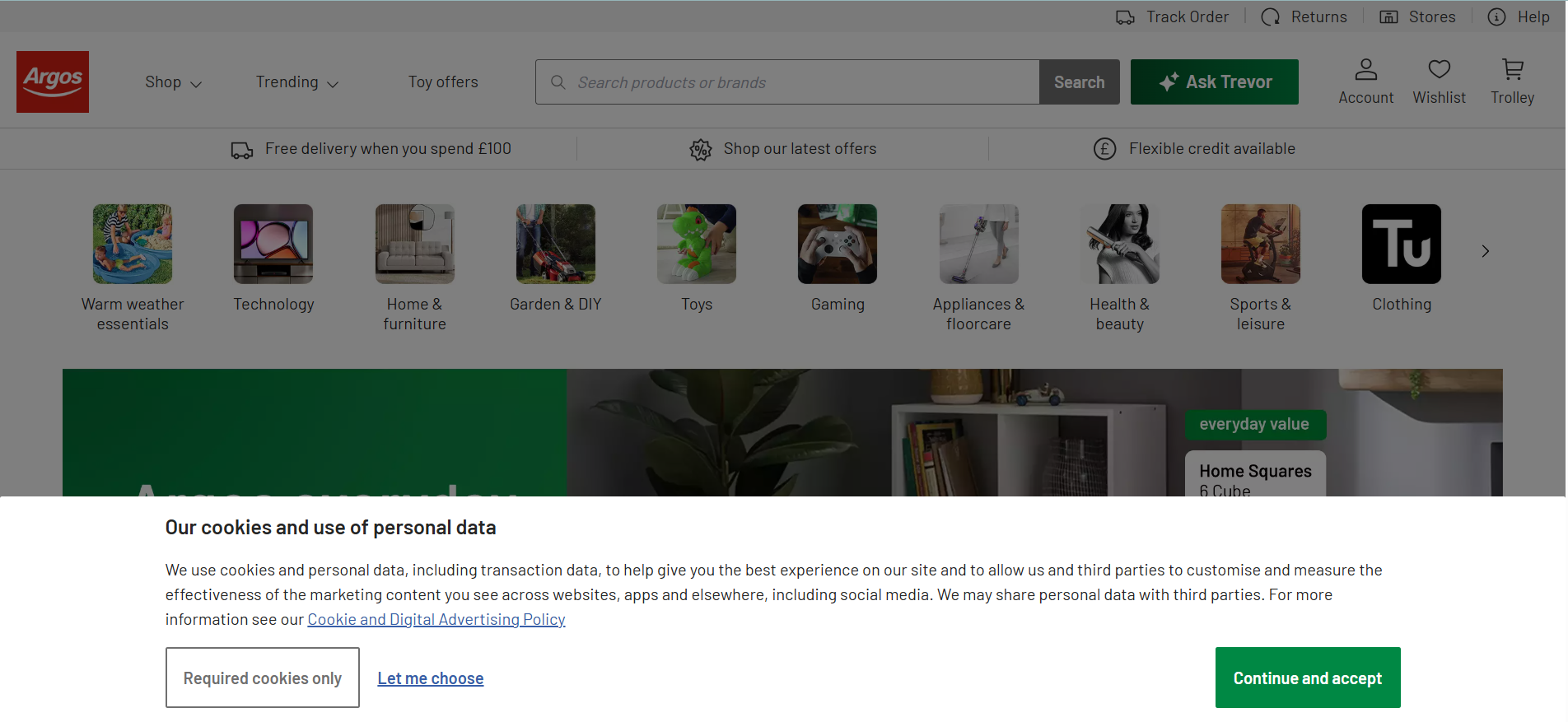Click the sparkle icon on Ask Trevor
Image resolution: width=1568 pixels, height=722 pixels.
pos(1168,82)
